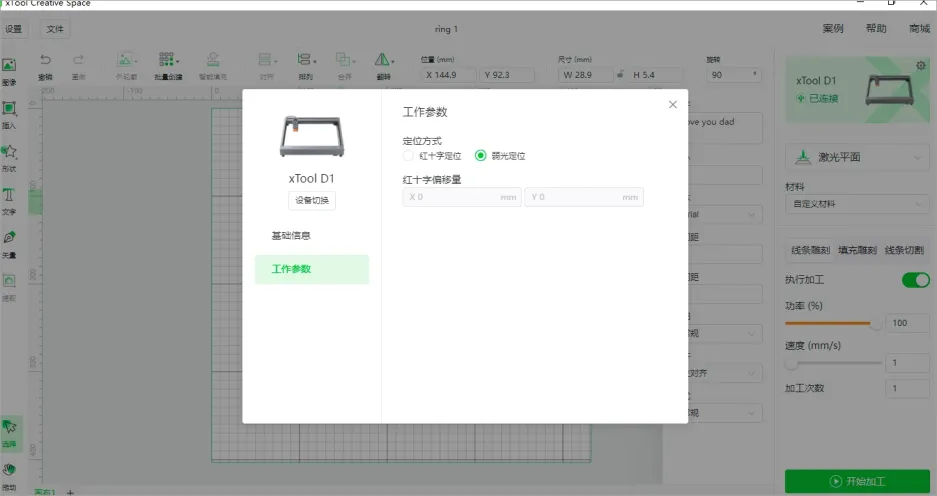Toggle the 执行加工 switch
Viewport: 937px width, 496px height.
pos(915,280)
